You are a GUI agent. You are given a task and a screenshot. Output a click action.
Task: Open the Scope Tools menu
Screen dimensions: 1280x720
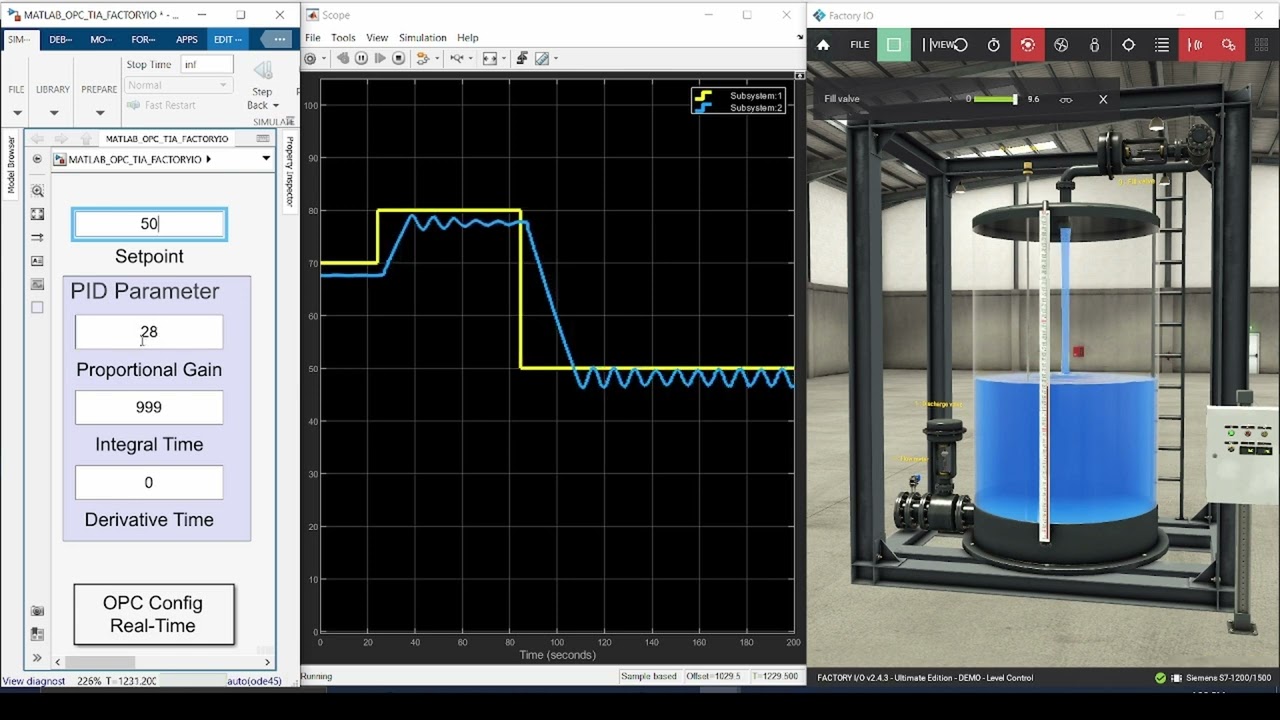tap(343, 38)
